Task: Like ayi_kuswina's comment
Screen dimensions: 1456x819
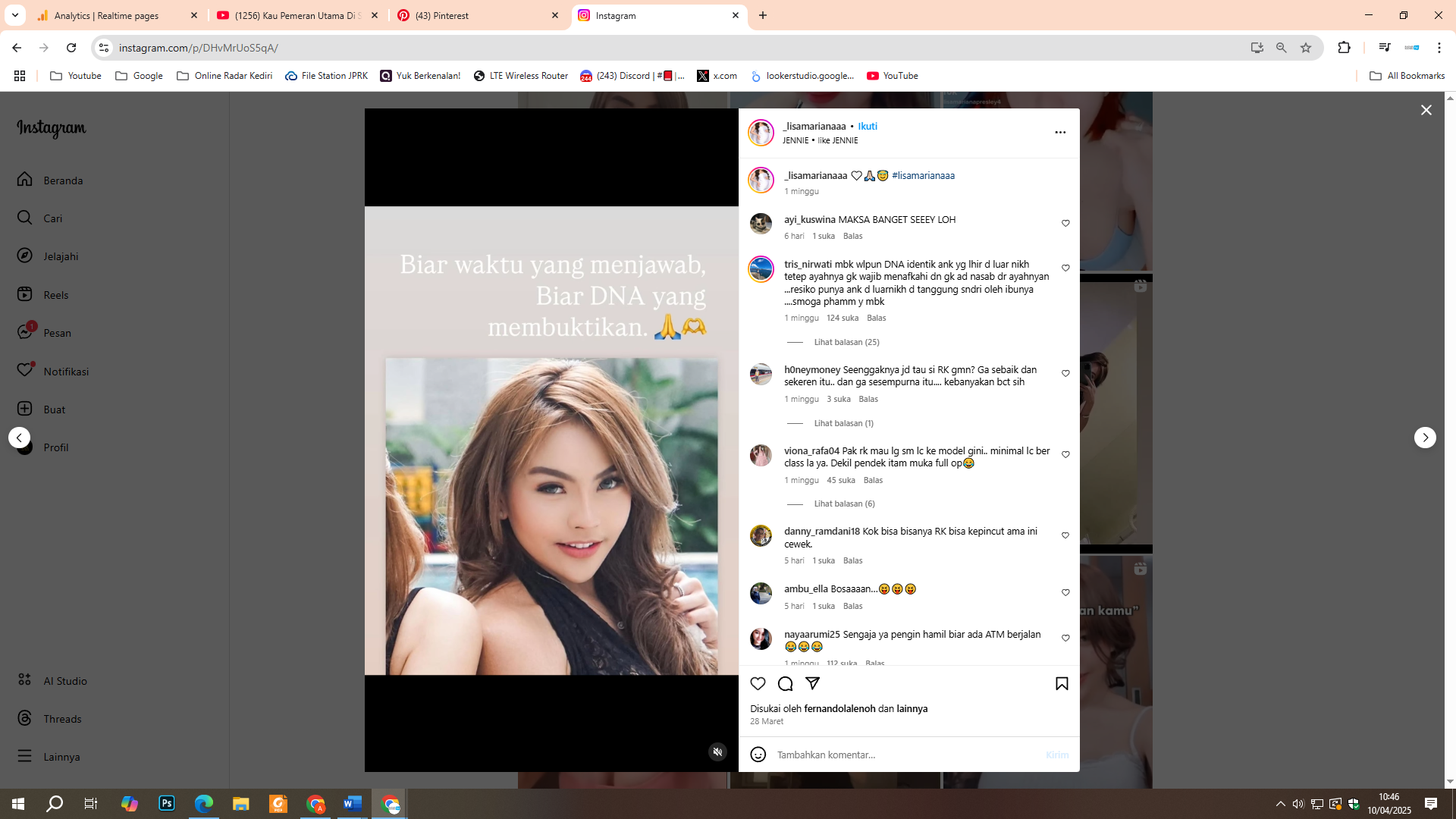Action: [1065, 223]
